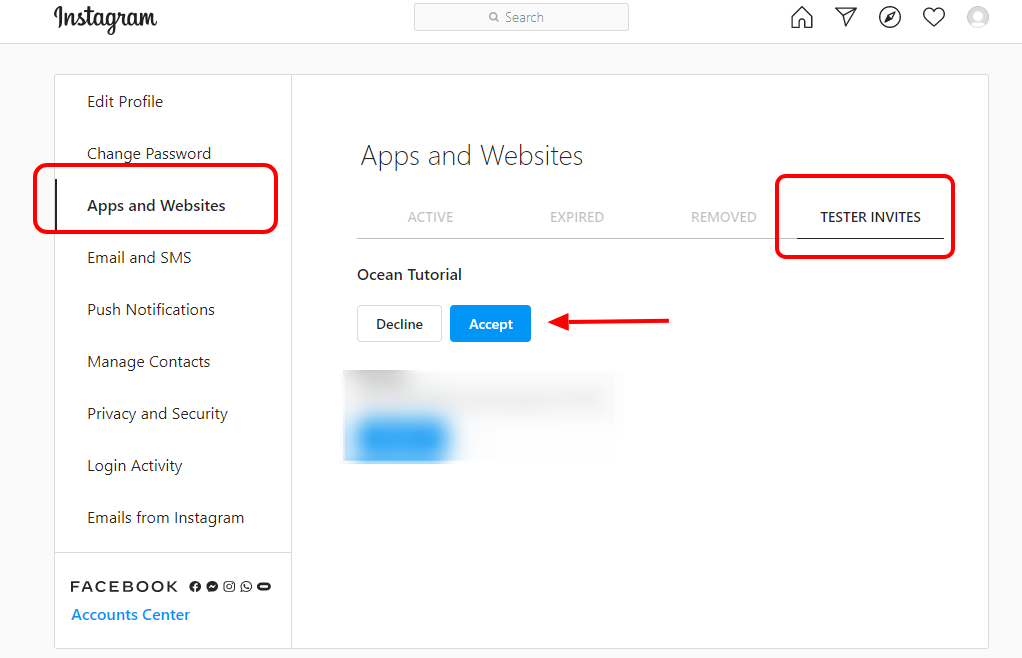
Task: Go to the Home feed icon
Action: 802,18
